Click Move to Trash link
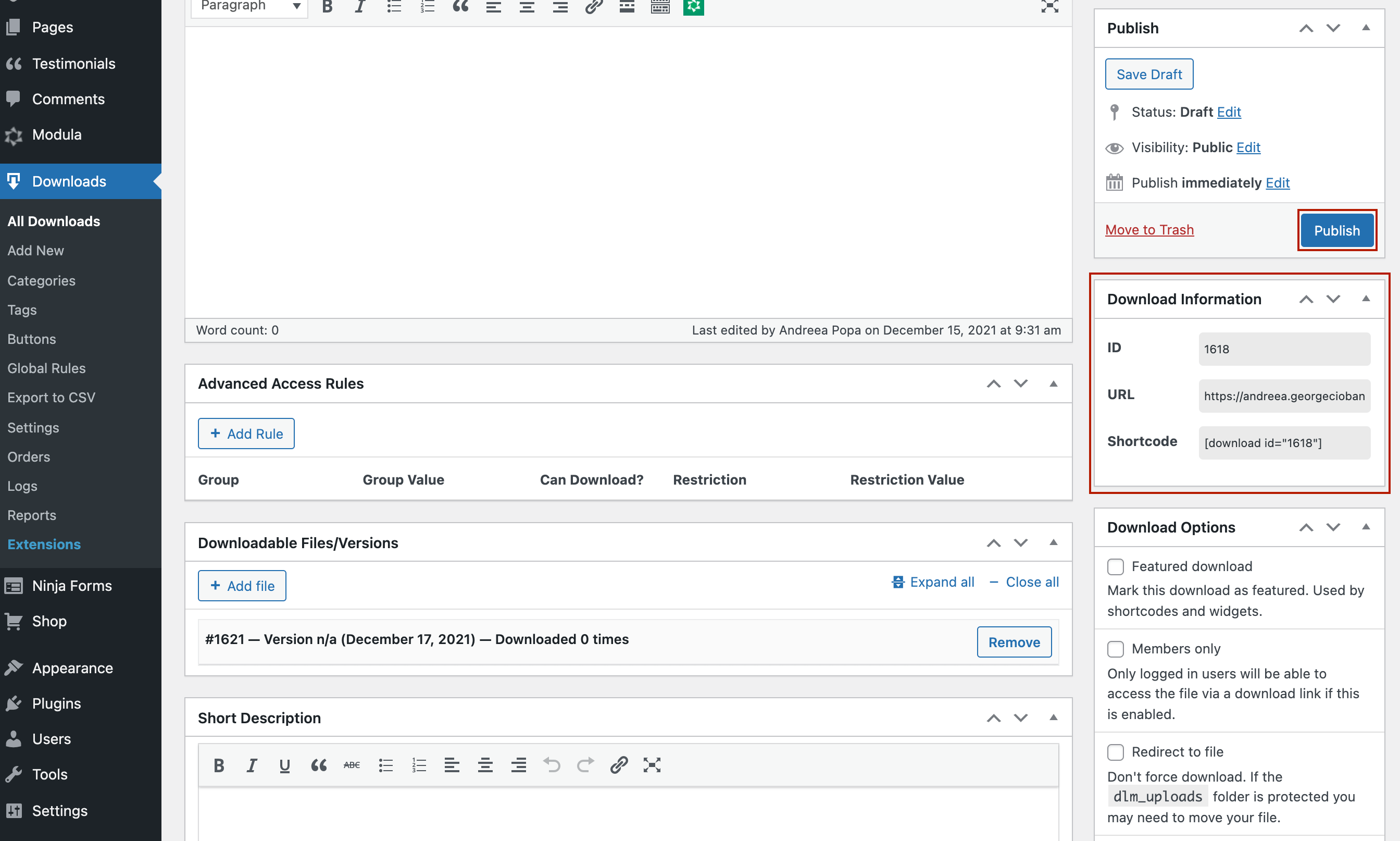 [1149, 229]
